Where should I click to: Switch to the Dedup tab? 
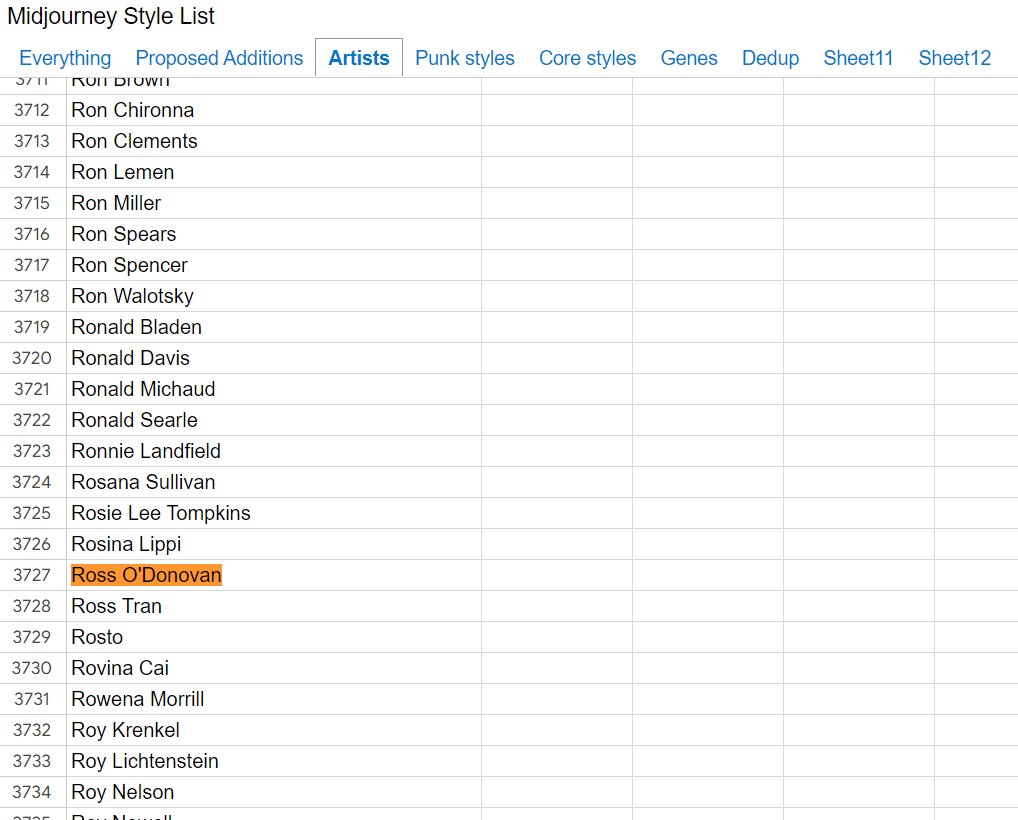pyautogui.click(x=770, y=58)
